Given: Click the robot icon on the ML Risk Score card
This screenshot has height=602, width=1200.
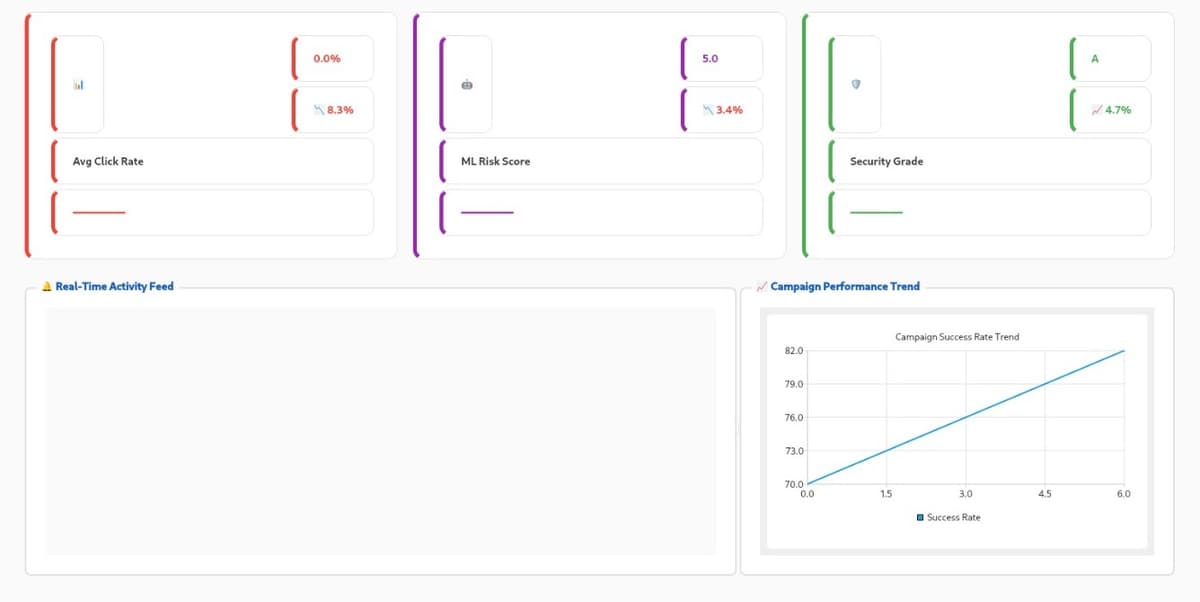Looking at the screenshot, I should click(x=466, y=84).
